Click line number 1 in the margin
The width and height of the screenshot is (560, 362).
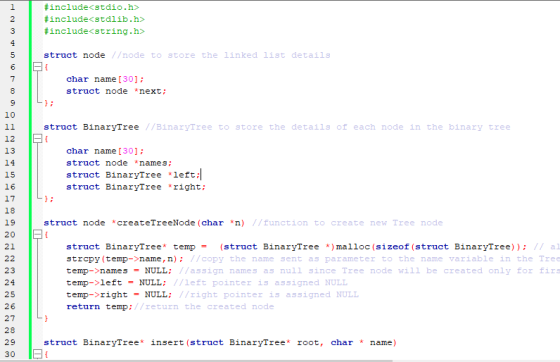pos(12,7)
